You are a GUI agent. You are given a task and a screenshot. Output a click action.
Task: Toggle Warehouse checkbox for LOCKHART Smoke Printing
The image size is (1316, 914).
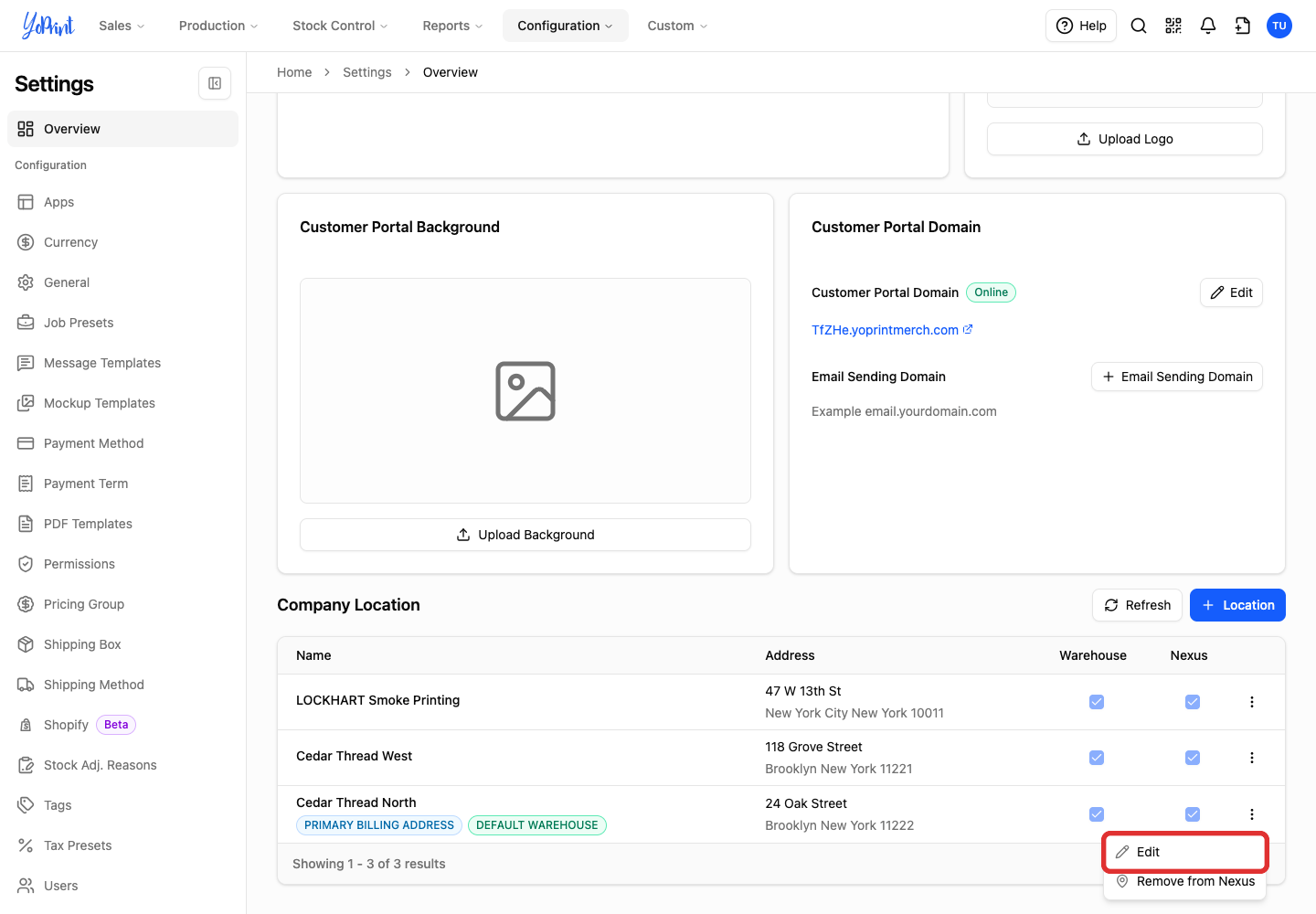click(1097, 702)
